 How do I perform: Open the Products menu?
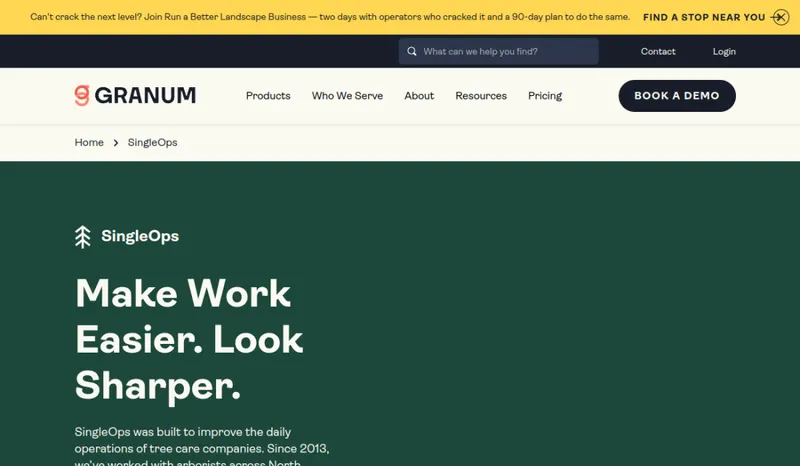click(268, 96)
